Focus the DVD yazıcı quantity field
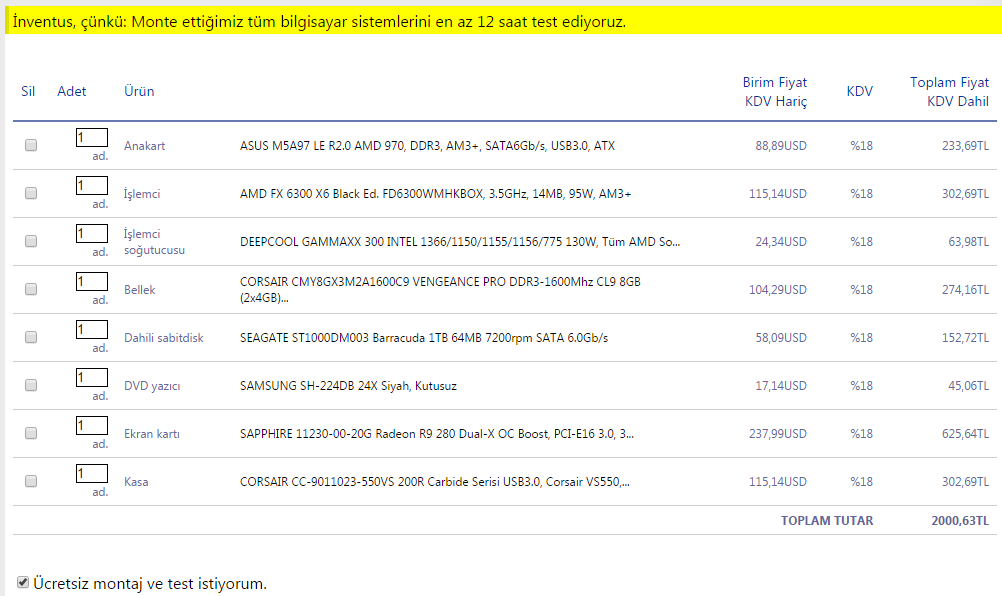The width and height of the screenshot is (1002, 596). click(91, 377)
